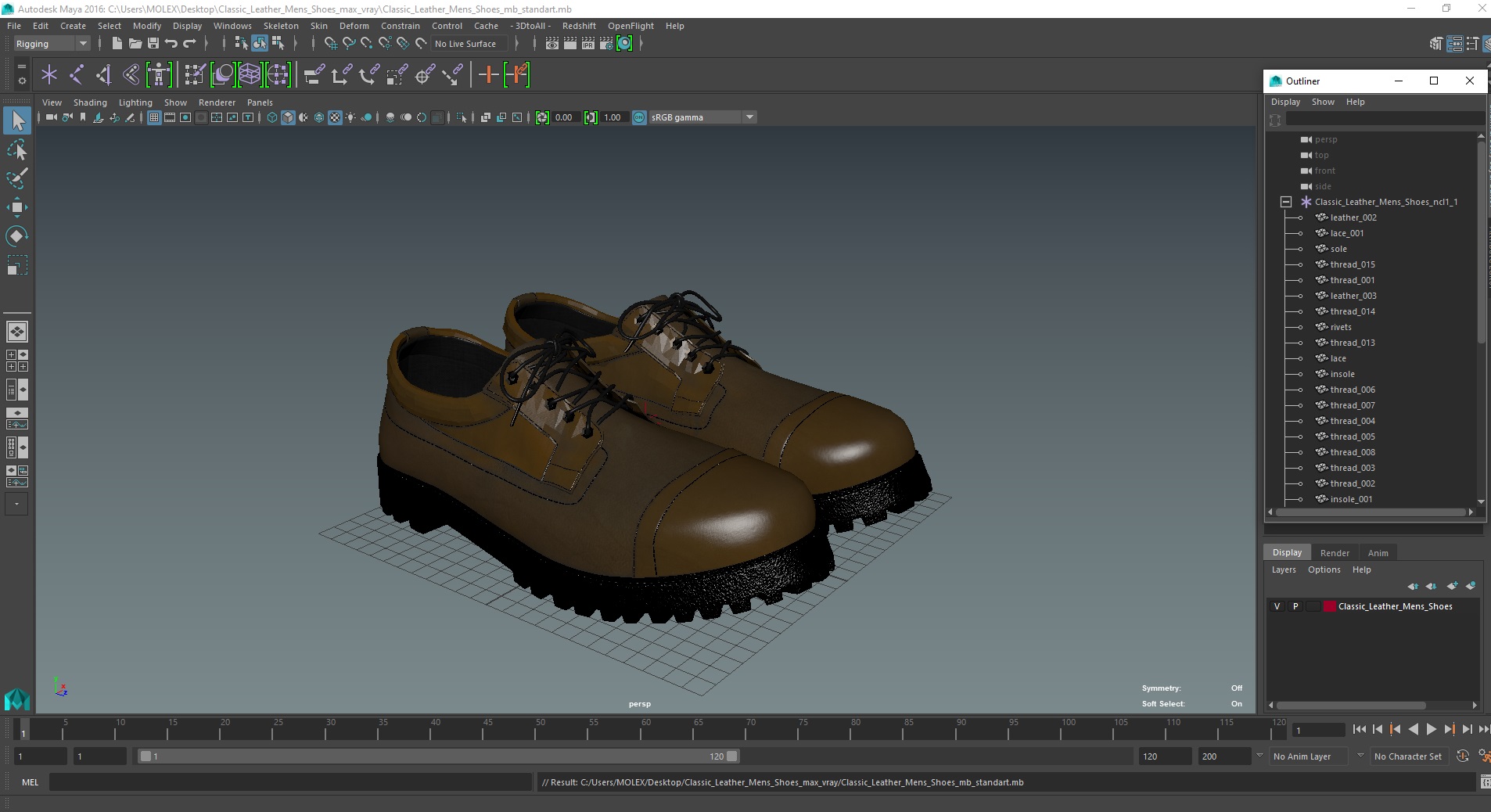The image size is (1491, 812).
Task: Toggle the viewport Grid display button
Action: (x=154, y=117)
